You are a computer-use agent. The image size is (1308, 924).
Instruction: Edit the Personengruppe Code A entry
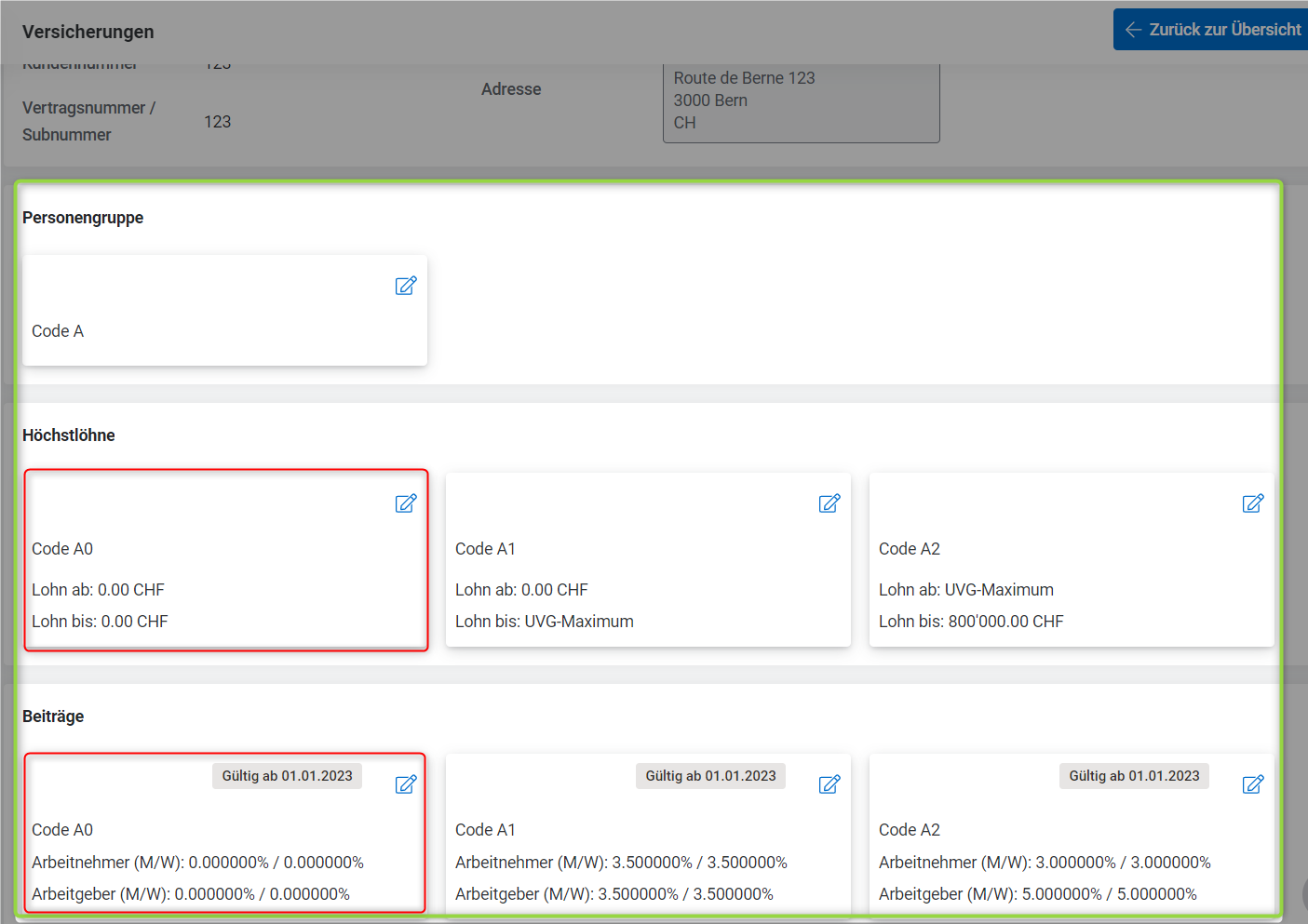coord(406,286)
